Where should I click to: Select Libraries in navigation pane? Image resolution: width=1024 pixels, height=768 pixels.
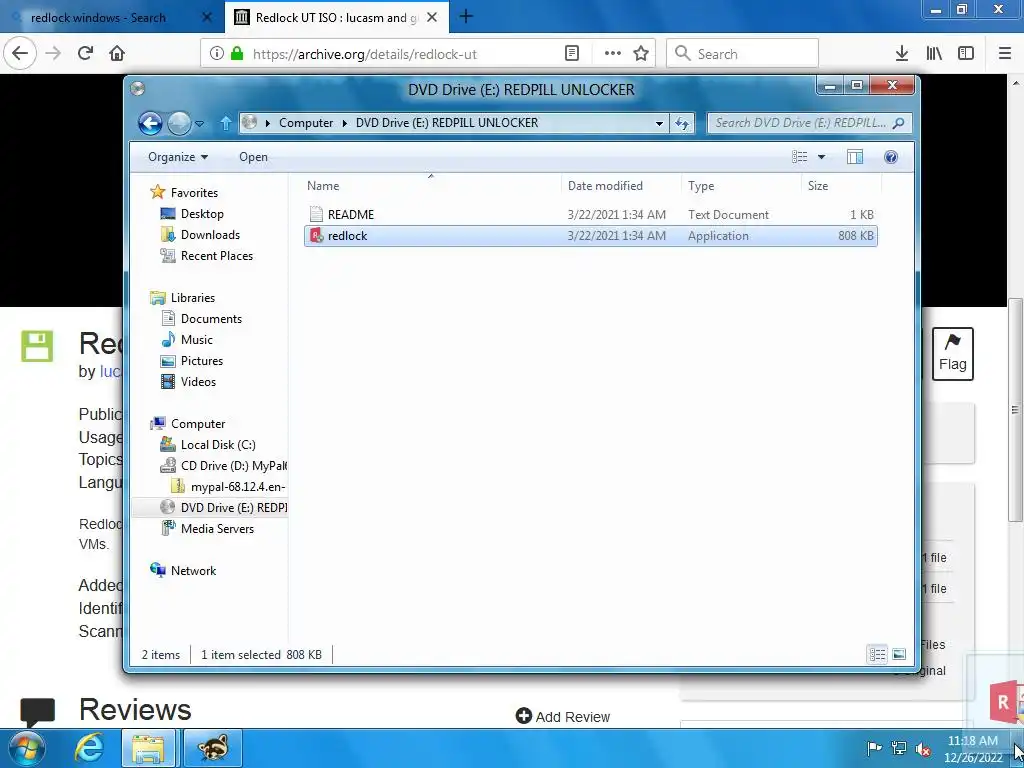tap(193, 298)
